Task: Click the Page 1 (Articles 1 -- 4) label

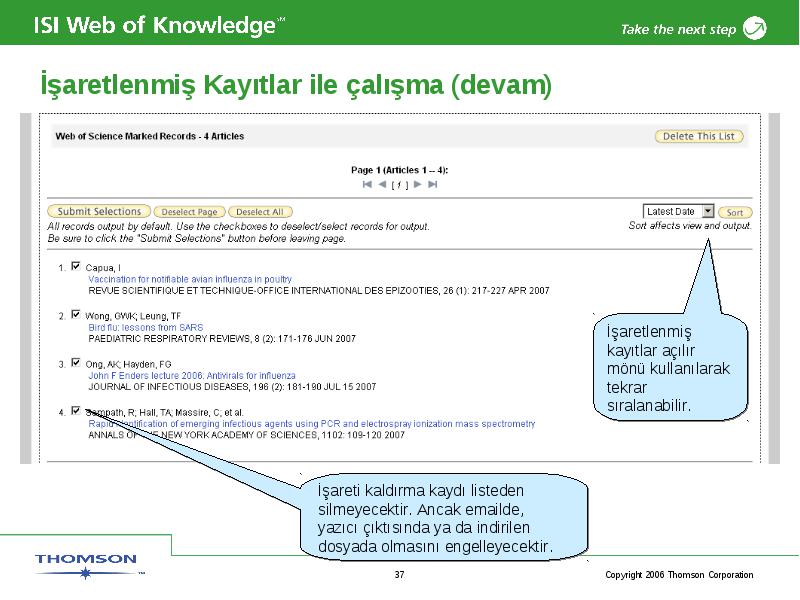Action: click(x=399, y=170)
